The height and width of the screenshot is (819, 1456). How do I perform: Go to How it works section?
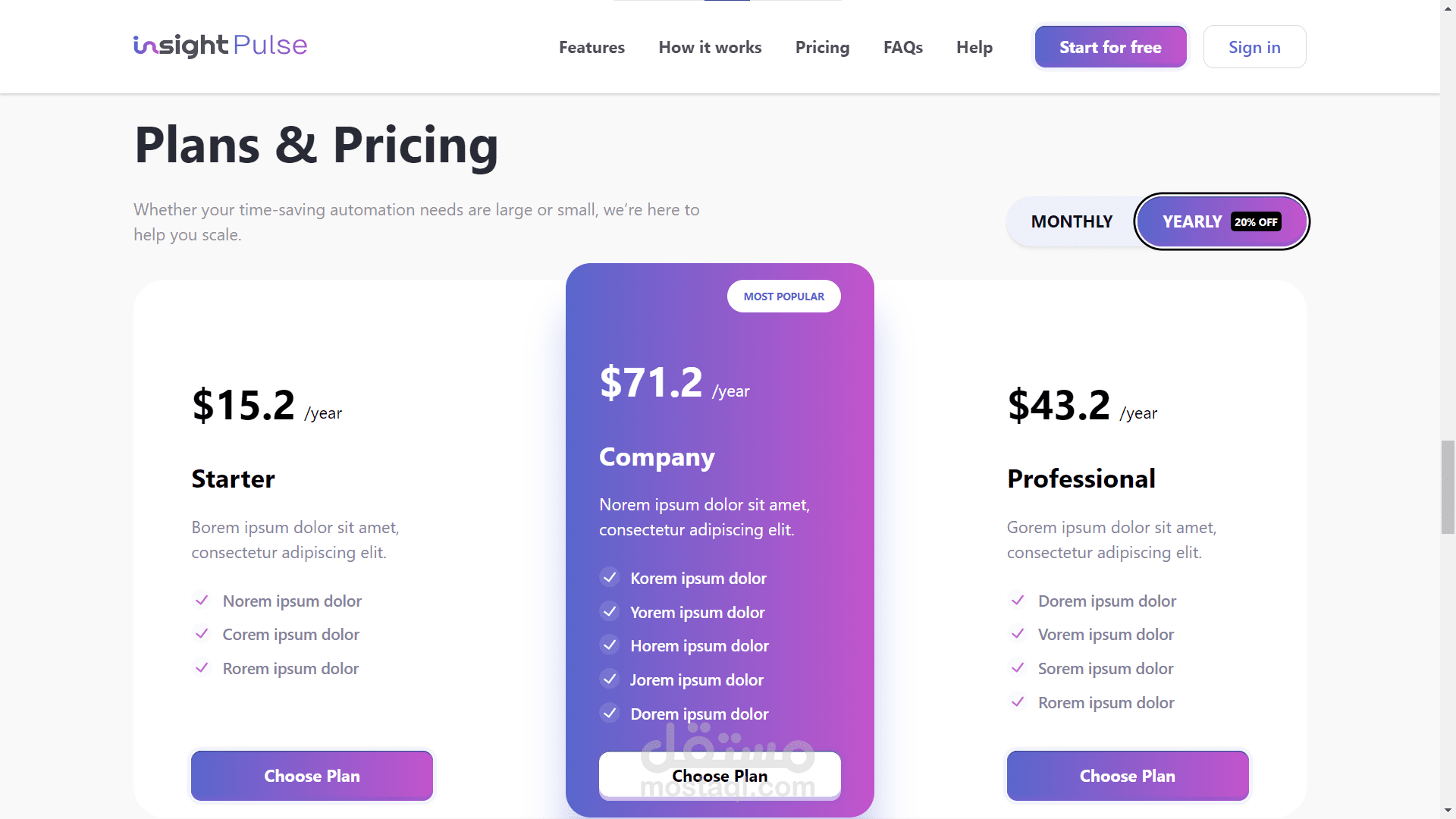pyautogui.click(x=710, y=47)
